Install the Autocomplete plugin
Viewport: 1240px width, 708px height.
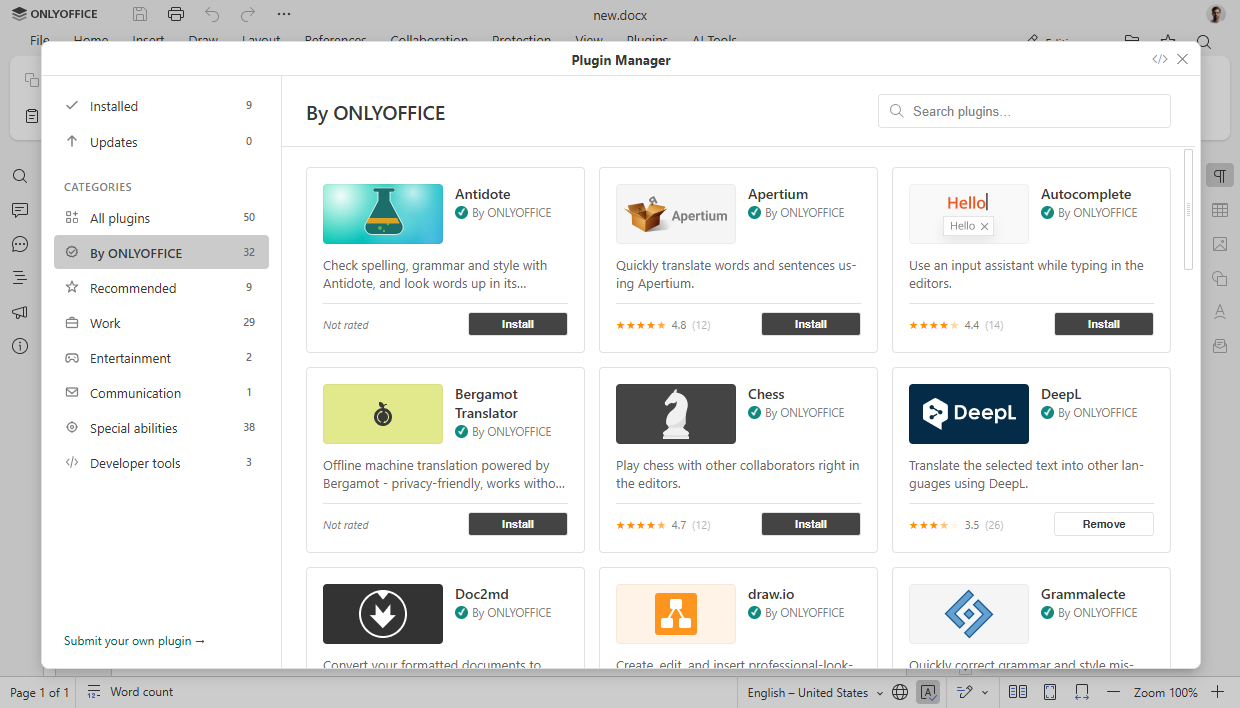click(1104, 324)
